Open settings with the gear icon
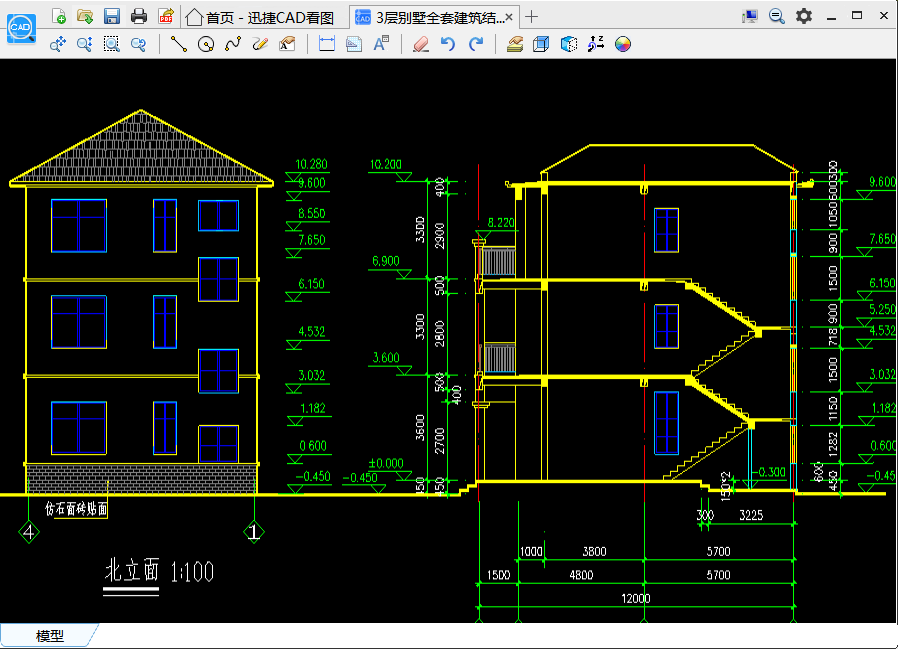The height and width of the screenshot is (649, 898). tap(804, 16)
